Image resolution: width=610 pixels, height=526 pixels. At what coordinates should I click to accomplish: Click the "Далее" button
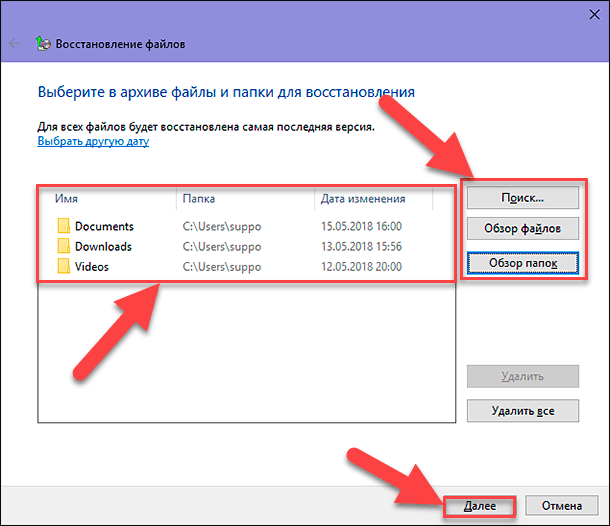480,506
